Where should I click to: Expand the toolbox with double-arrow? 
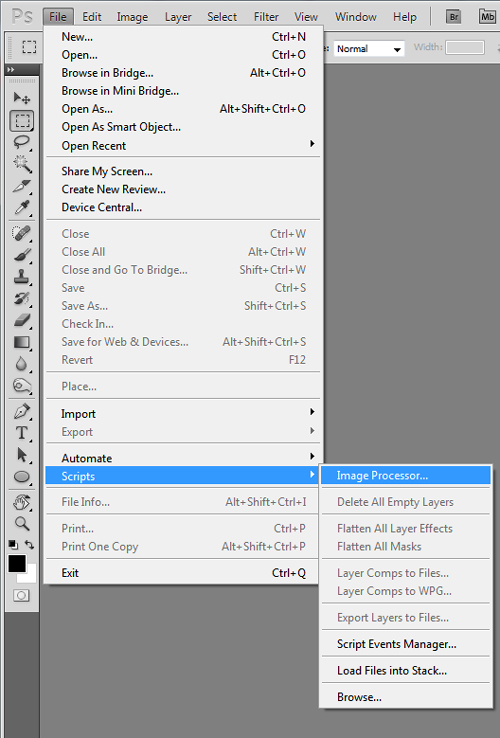pos(11,70)
